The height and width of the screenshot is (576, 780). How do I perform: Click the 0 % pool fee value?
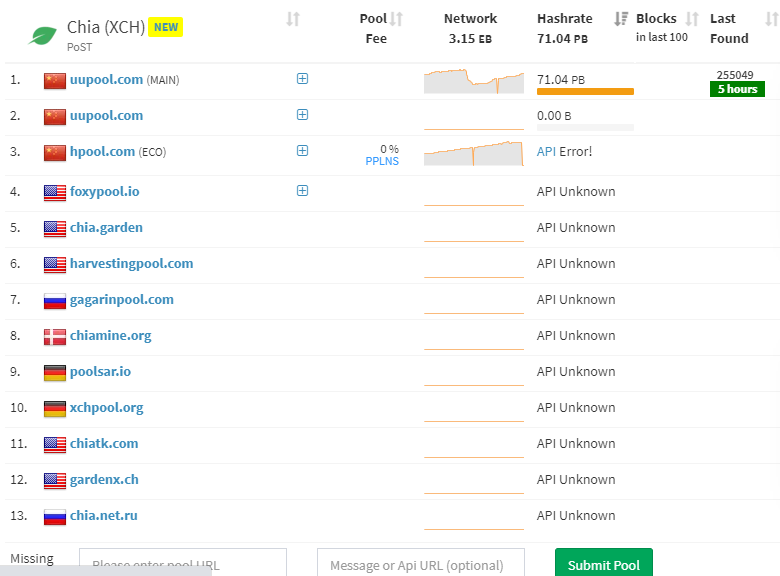[390, 149]
